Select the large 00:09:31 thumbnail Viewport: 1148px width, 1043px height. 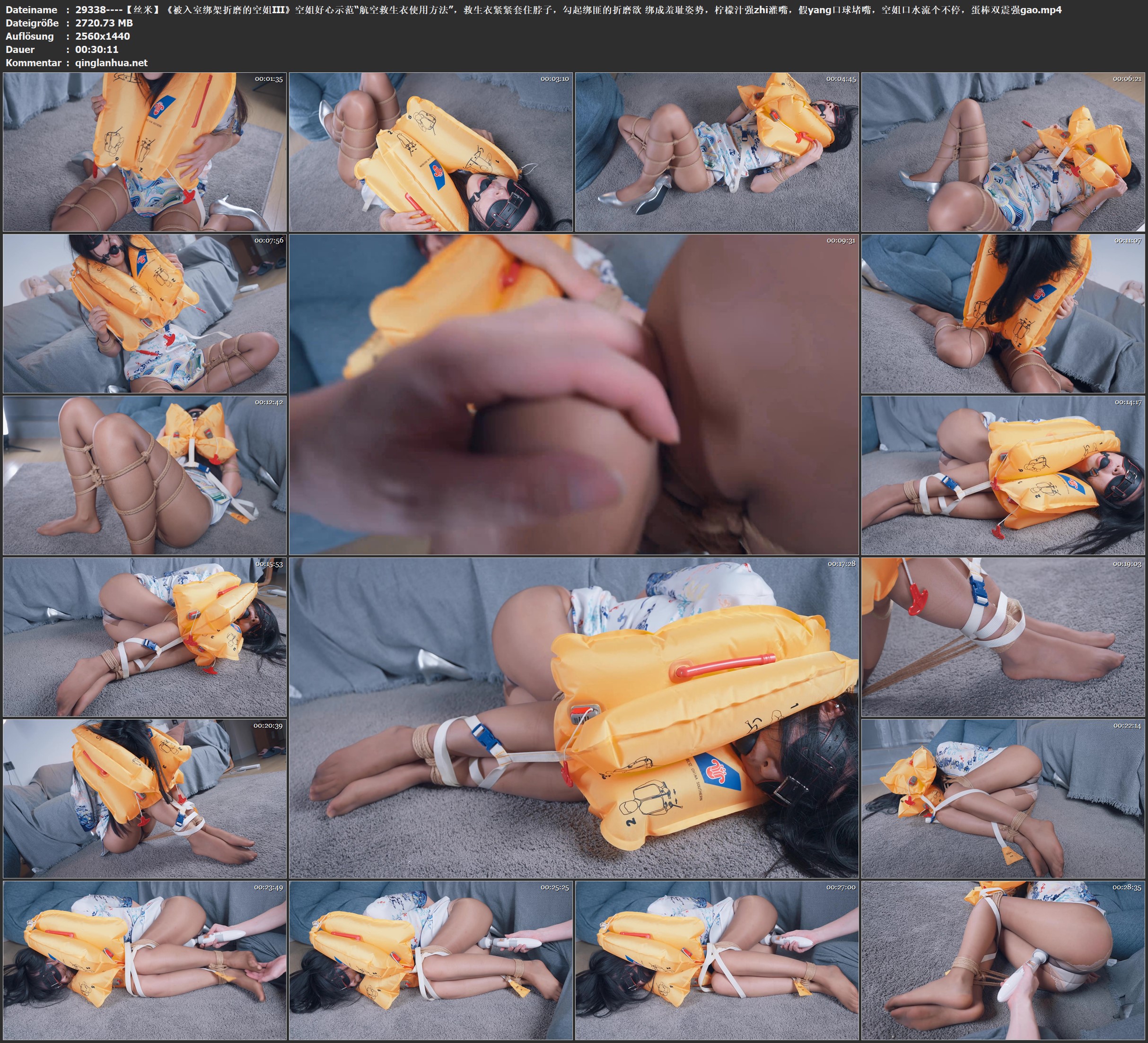click(x=573, y=394)
